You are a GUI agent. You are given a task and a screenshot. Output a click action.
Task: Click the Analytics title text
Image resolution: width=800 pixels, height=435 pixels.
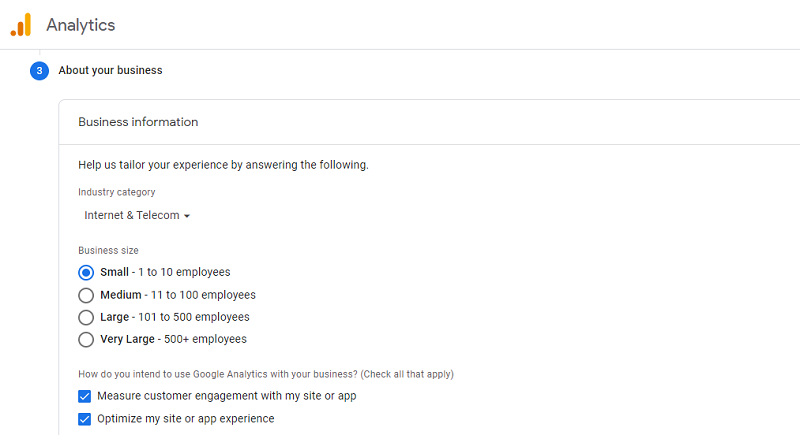pyautogui.click(x=81, y=25)
